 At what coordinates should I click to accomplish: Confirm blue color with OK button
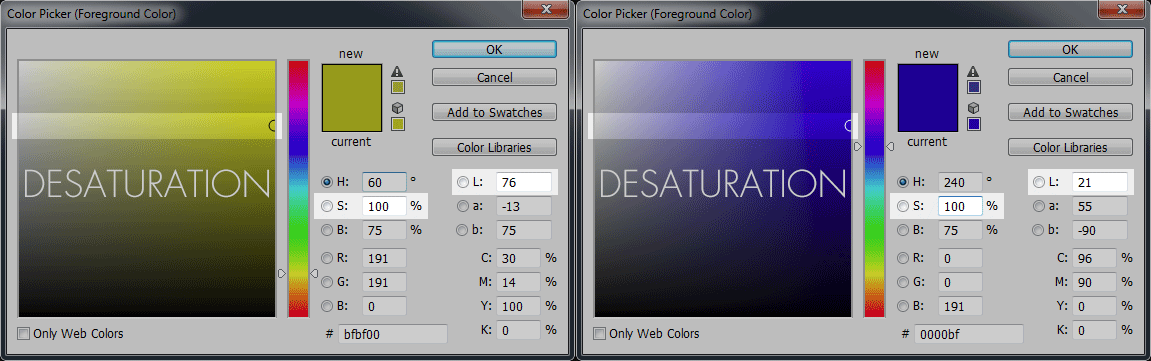click(x=1070, y=49)
